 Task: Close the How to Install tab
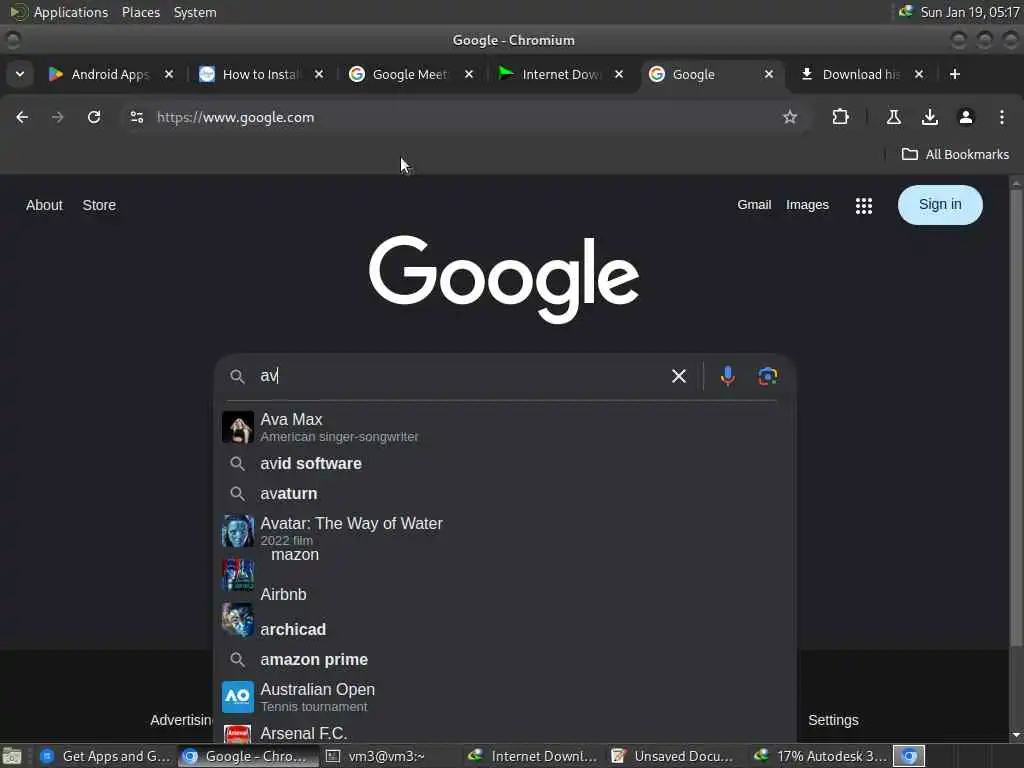[x=319, y=74]
